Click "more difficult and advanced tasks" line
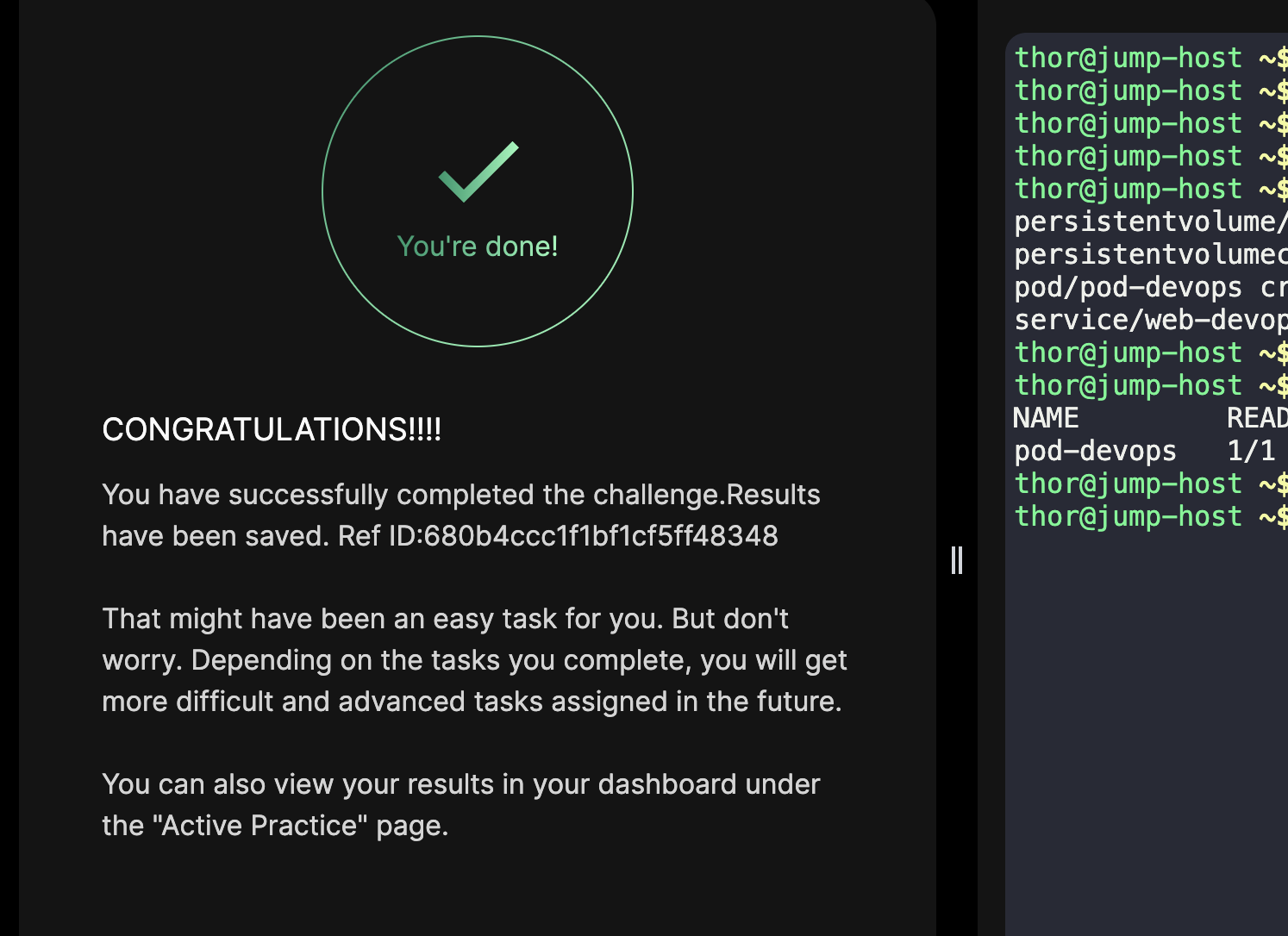 pos(471,702)
